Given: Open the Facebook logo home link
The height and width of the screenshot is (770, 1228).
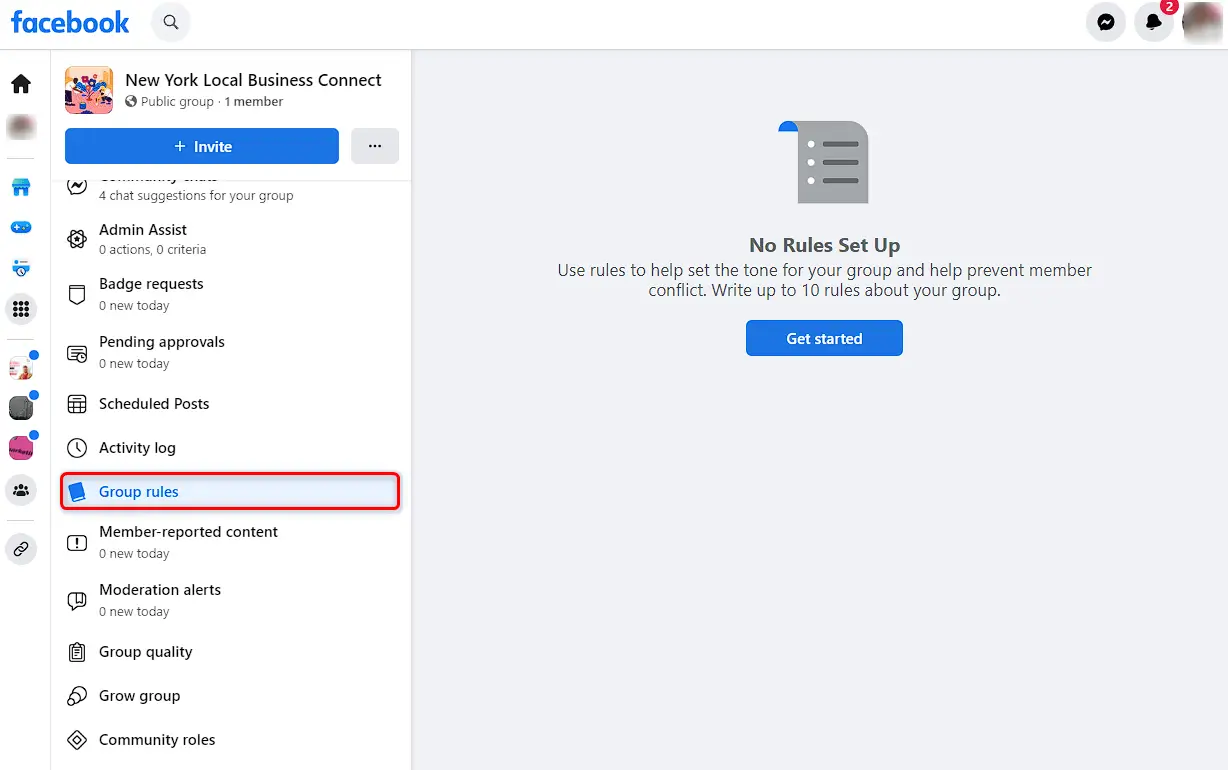Looking at the screenshot, I should click(x=70, y=22).
